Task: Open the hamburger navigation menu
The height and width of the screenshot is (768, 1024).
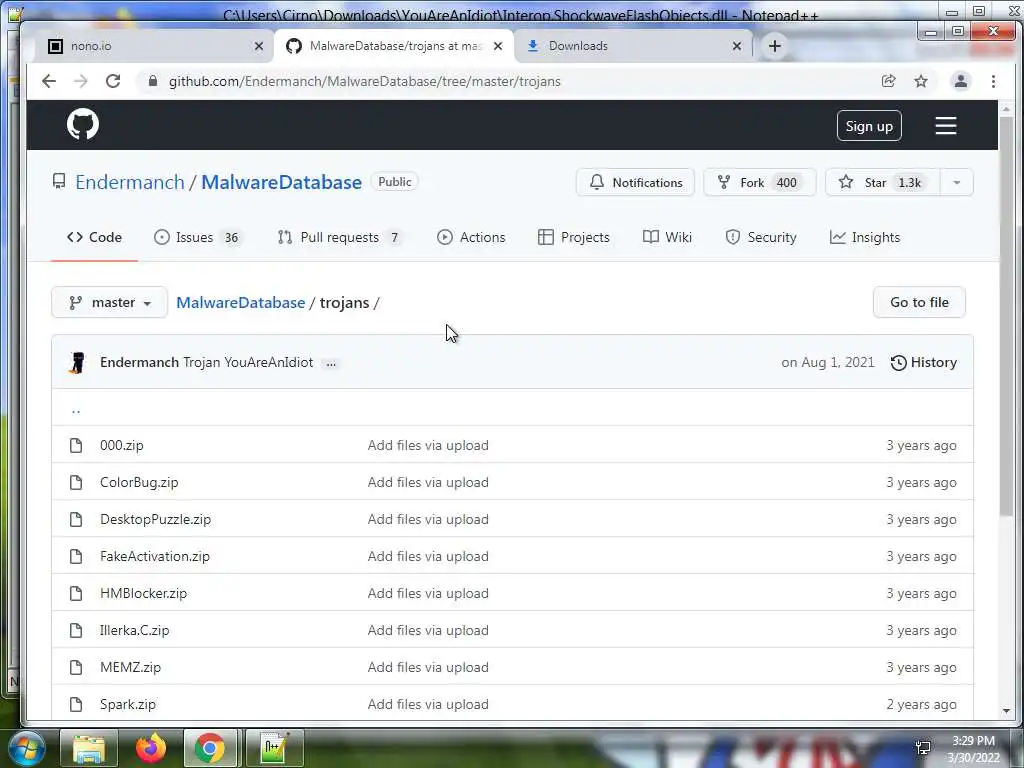Action: tap(946, 125)
